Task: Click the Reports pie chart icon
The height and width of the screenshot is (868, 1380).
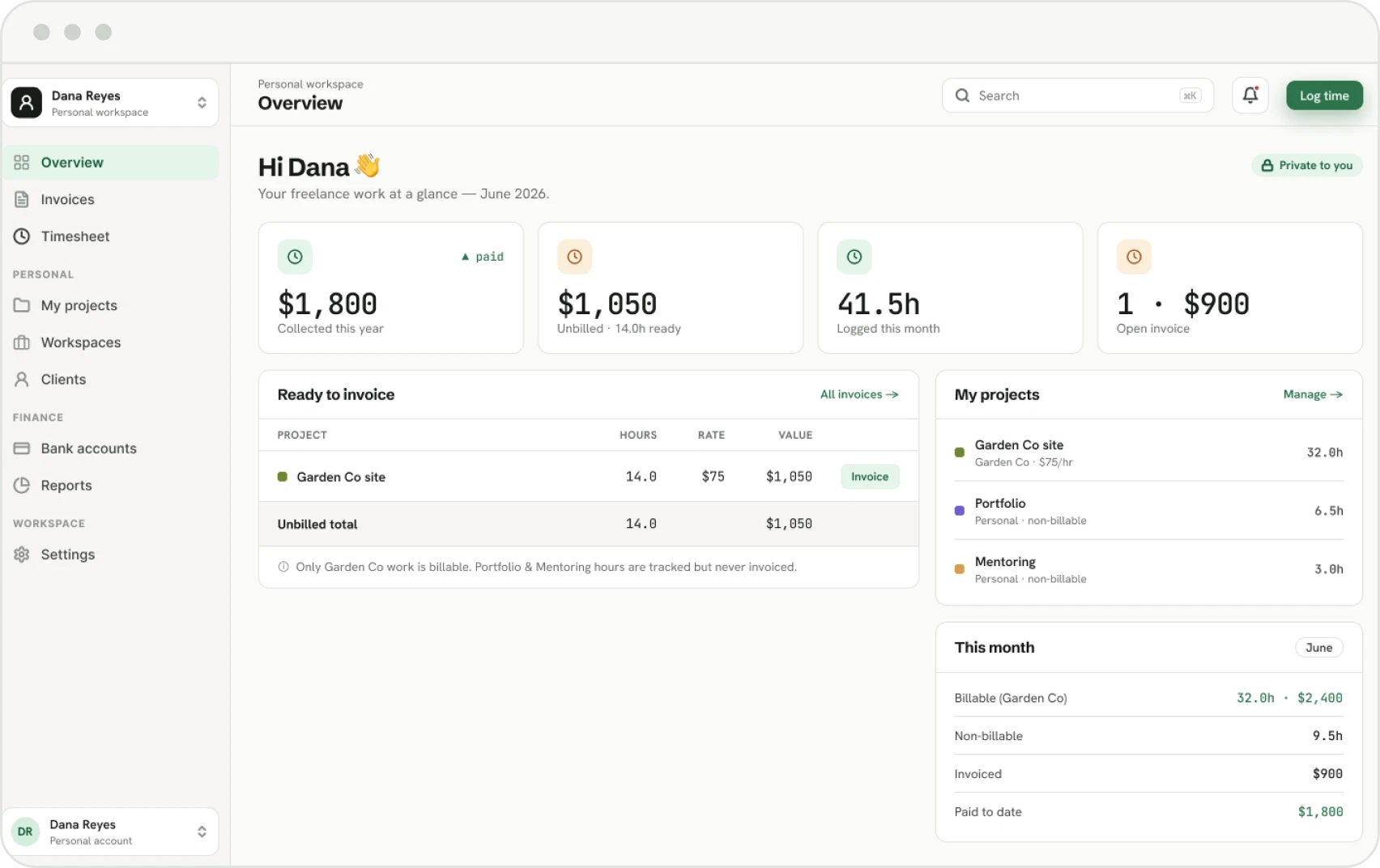Action: 22,485
